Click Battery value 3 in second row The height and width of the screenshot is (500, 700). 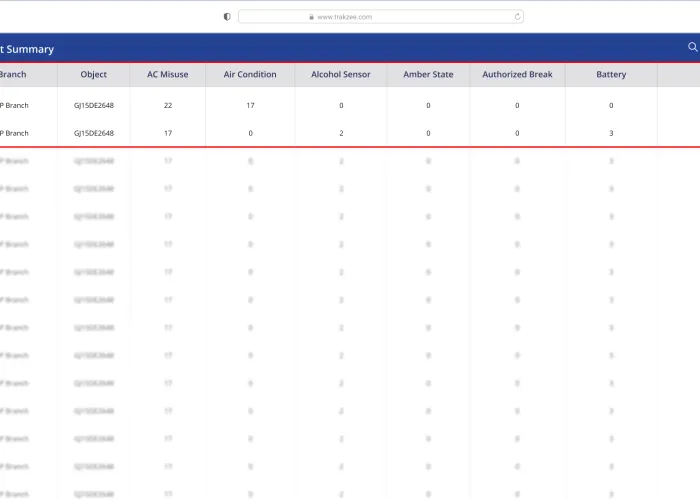(611, 133)
